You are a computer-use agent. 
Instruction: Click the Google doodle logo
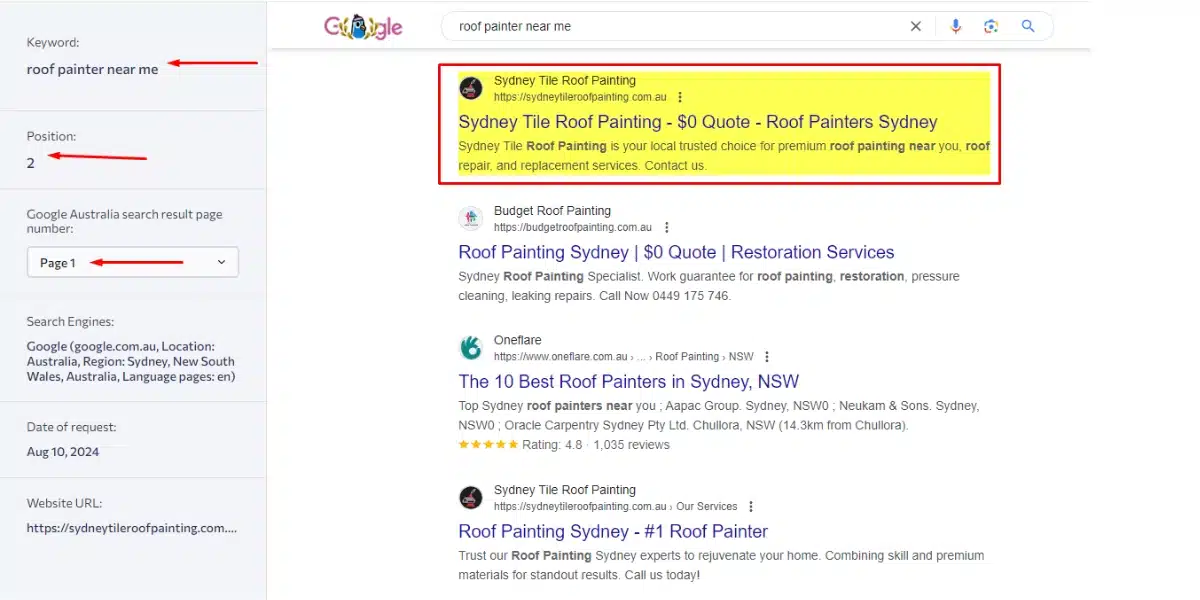tap(363, 27)
